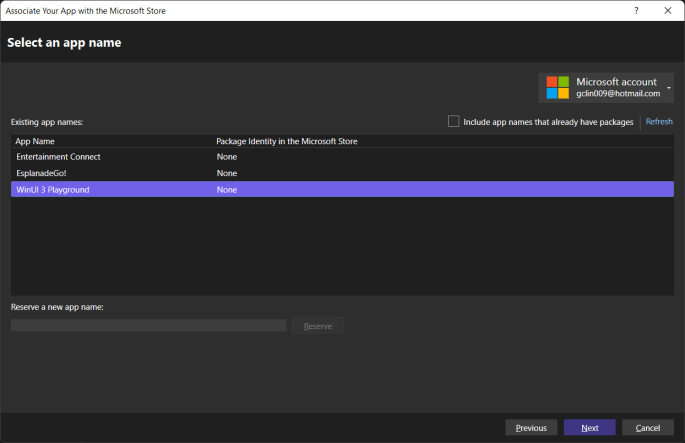This screenshot has height=443, width=685.
Task: Select the WinUI 3 Playground app row
Action: [342, 189]
